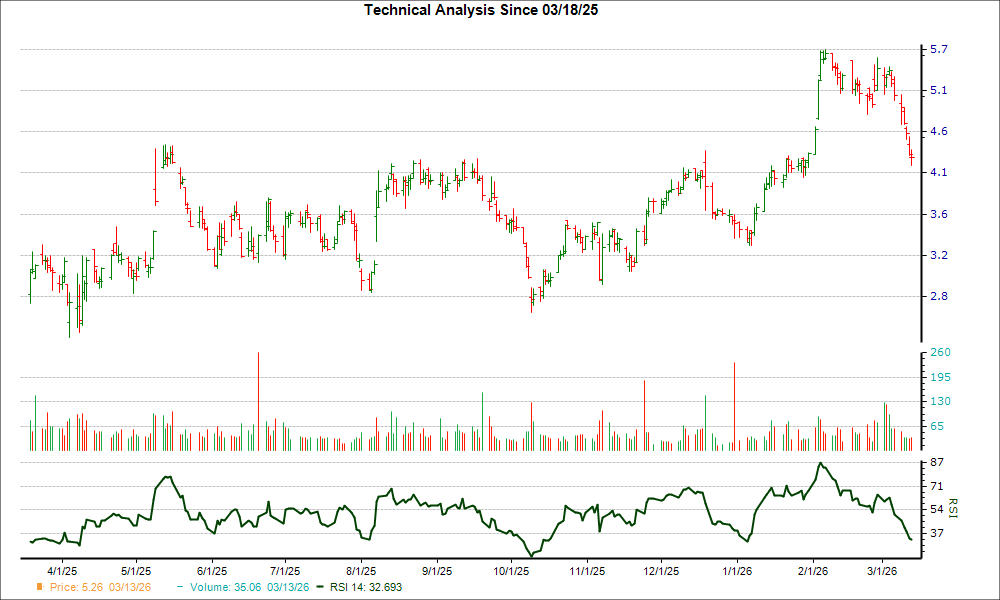This screenshot has width=1000, height=600.
Task: Click the chart title 'Technical Analysis Since 03/18/25'
Action: point(489,10)
